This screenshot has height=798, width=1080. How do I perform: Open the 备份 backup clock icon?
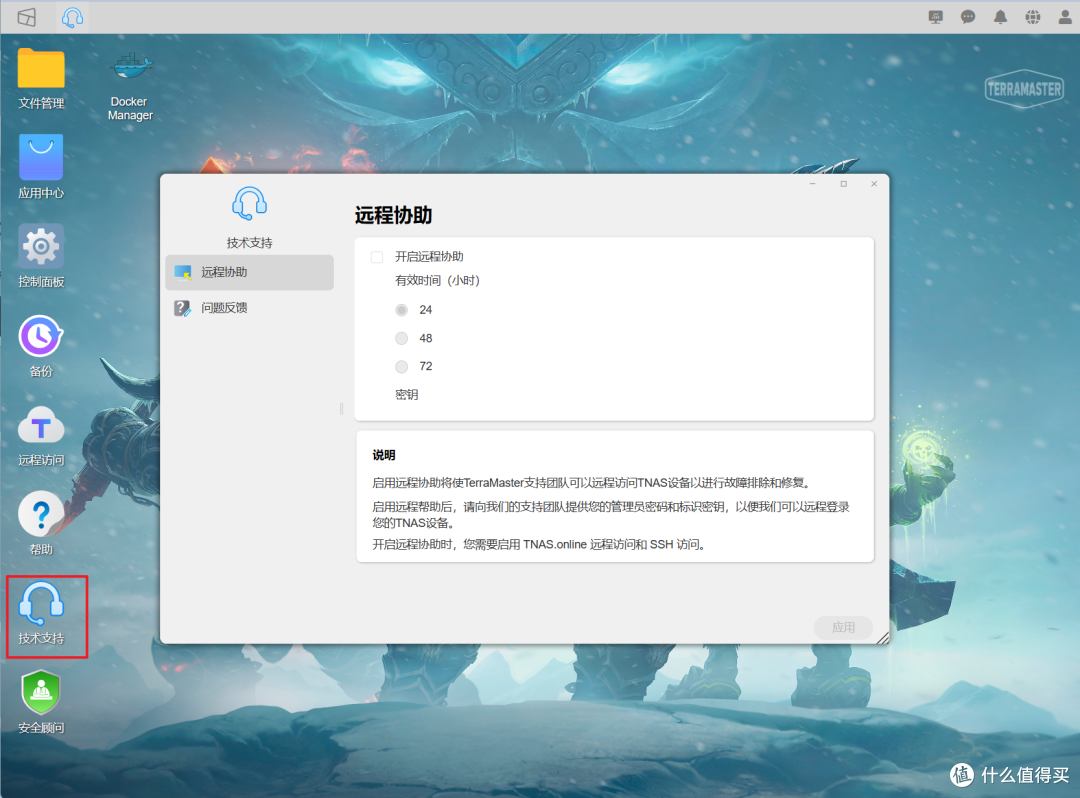click(x=41, y=346)
